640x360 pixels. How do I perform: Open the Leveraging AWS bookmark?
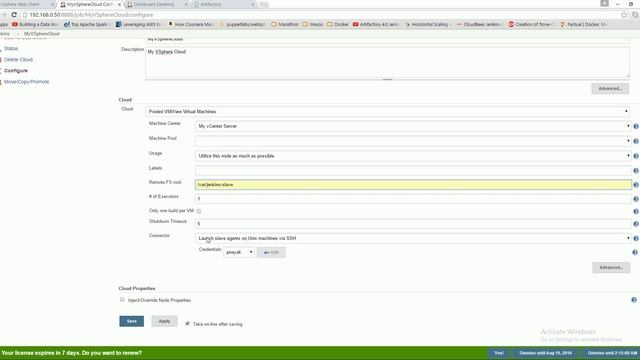pyautogui.click(x=138, y=24)
